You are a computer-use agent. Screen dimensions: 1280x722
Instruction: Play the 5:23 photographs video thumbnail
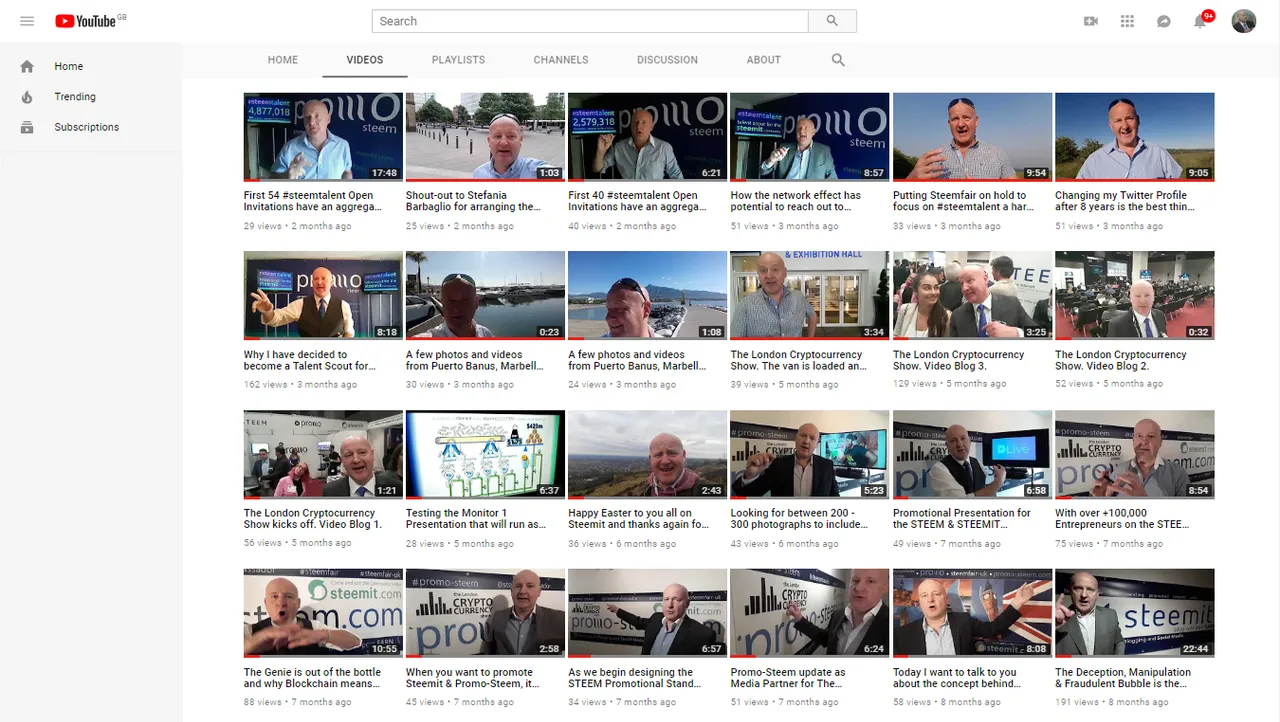tap(810, 455)
